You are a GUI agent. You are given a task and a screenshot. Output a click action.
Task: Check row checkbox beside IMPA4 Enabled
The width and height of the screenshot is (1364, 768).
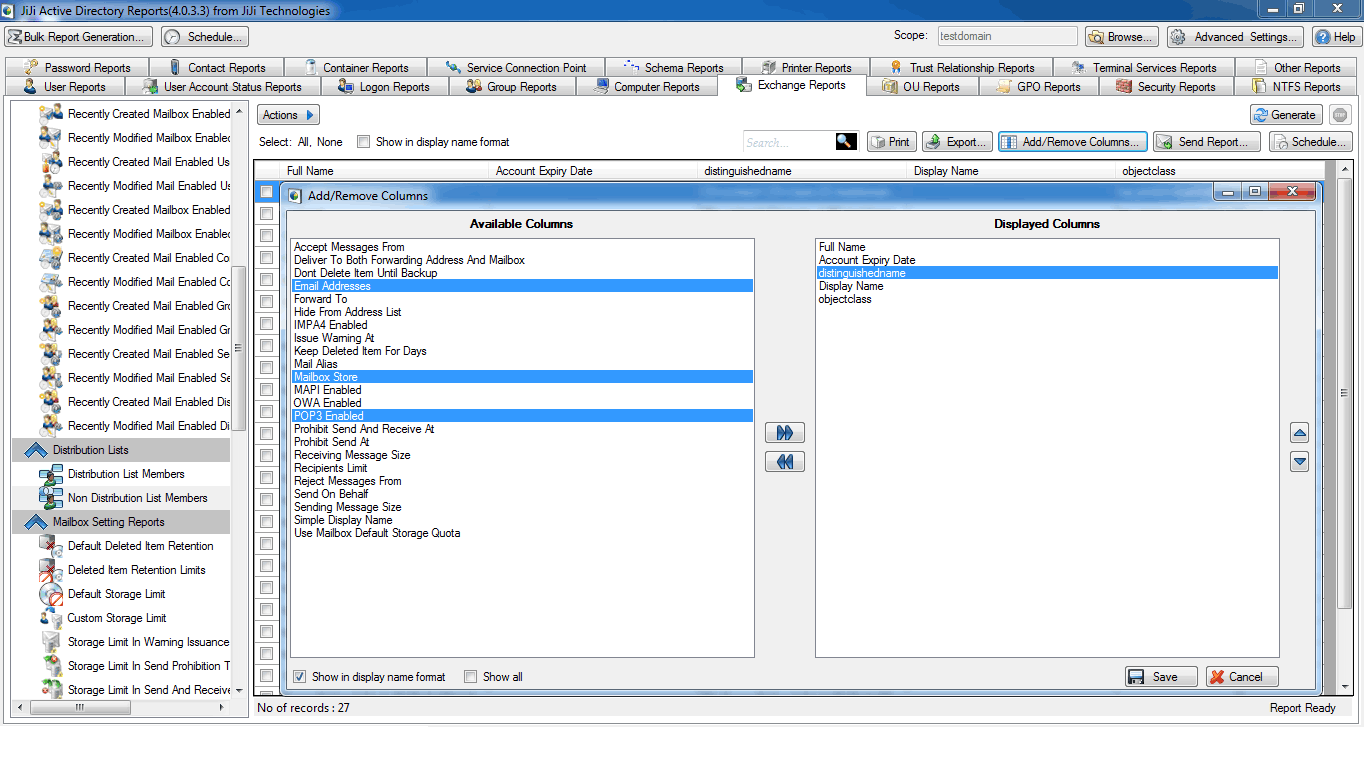(x=266, y=323)
